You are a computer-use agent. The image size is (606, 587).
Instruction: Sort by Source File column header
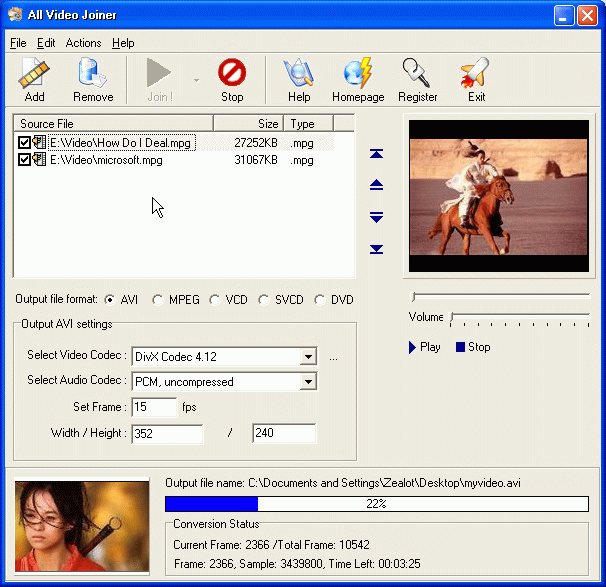pyautogui.click(x=113, y=124)
